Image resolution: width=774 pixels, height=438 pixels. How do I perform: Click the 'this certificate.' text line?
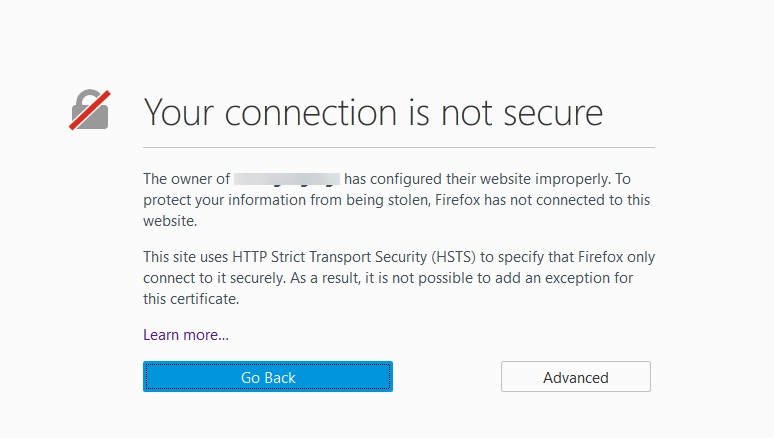[x=191, y=299]
